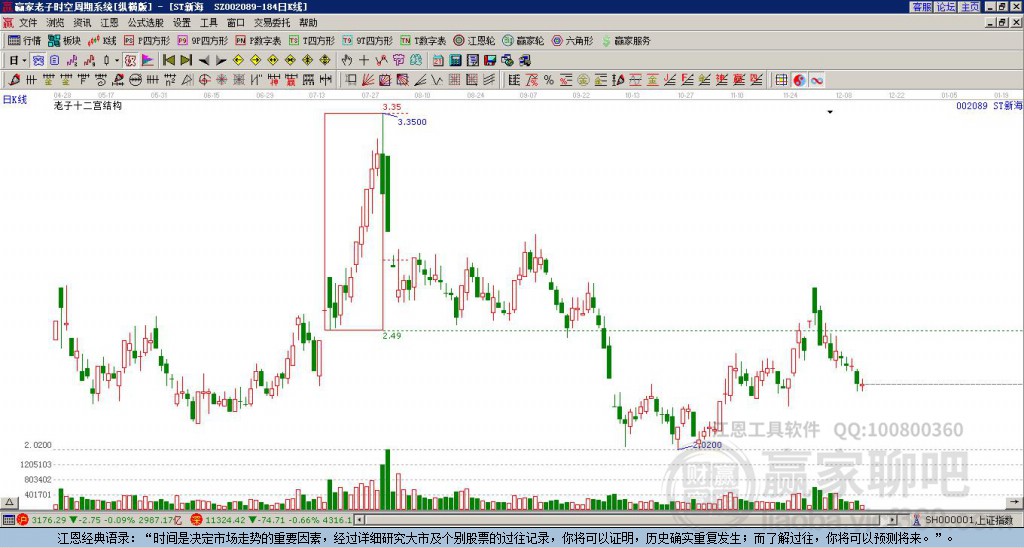1024x548 pixels.
Task: Click the 002089 ST新海 stock code label
Action: point(989,105)
